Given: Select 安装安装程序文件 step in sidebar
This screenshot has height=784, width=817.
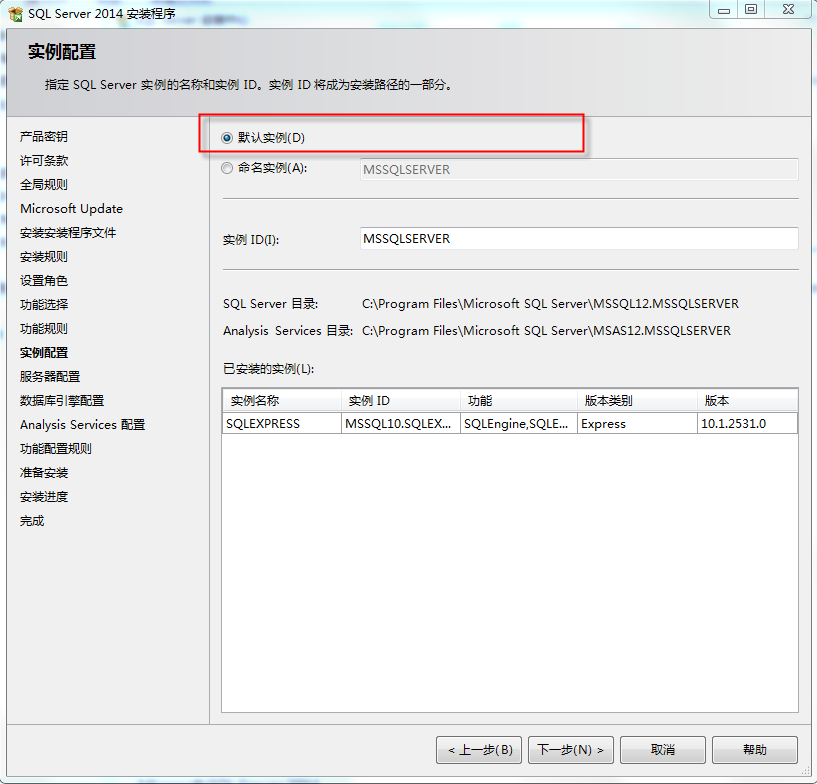Looking at the screenshot, I should [68, 232].
